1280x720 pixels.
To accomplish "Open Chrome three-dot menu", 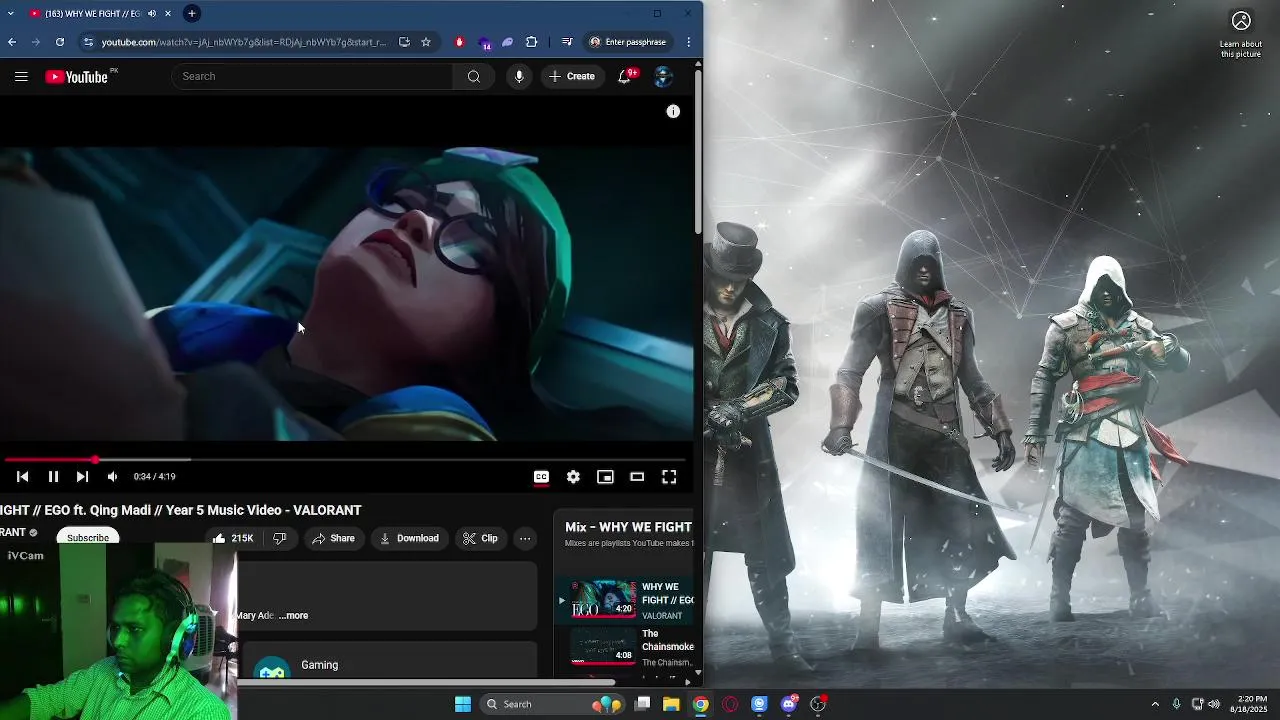I will click(689, 42).
